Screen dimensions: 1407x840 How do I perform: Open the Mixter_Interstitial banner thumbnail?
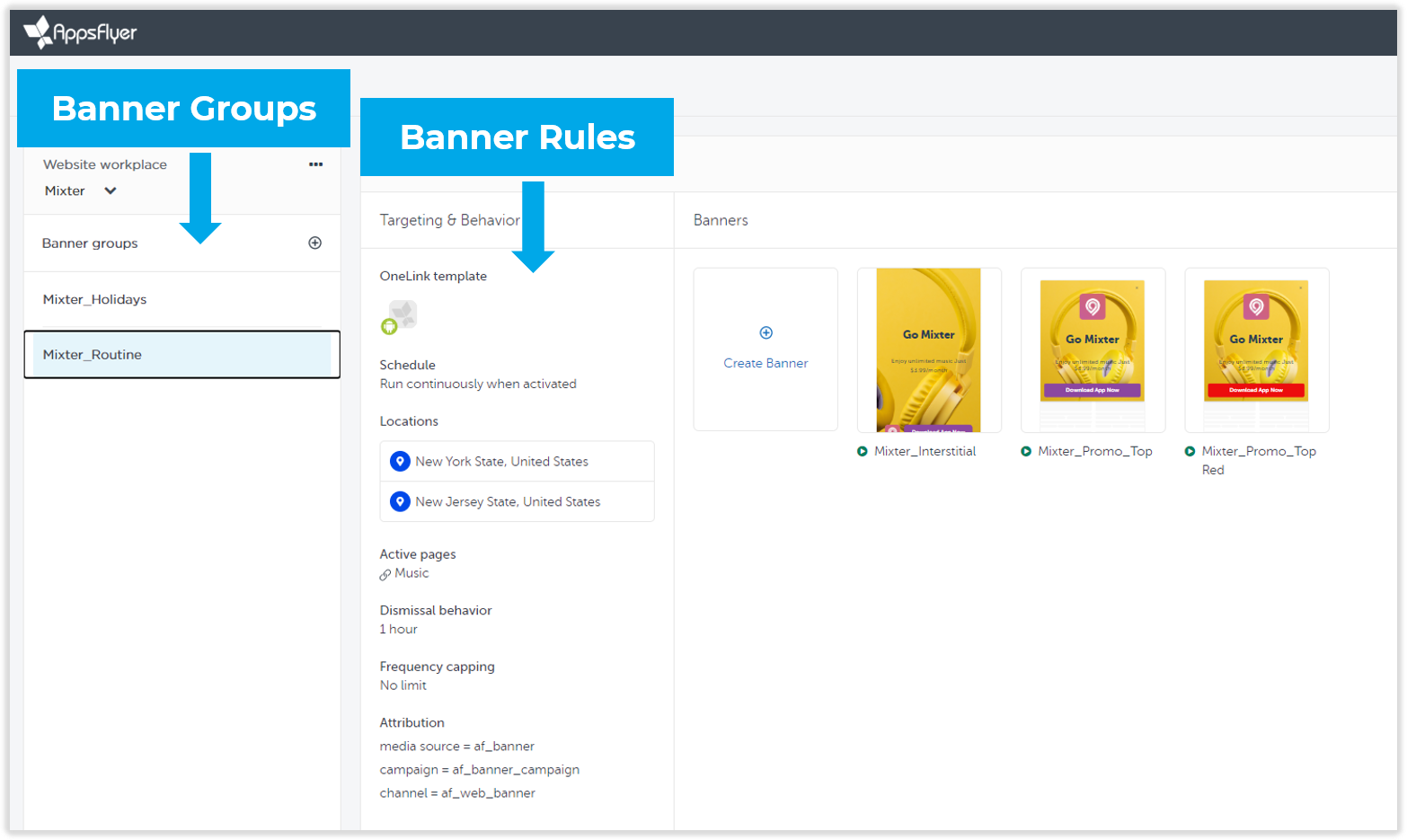[929, 349]
